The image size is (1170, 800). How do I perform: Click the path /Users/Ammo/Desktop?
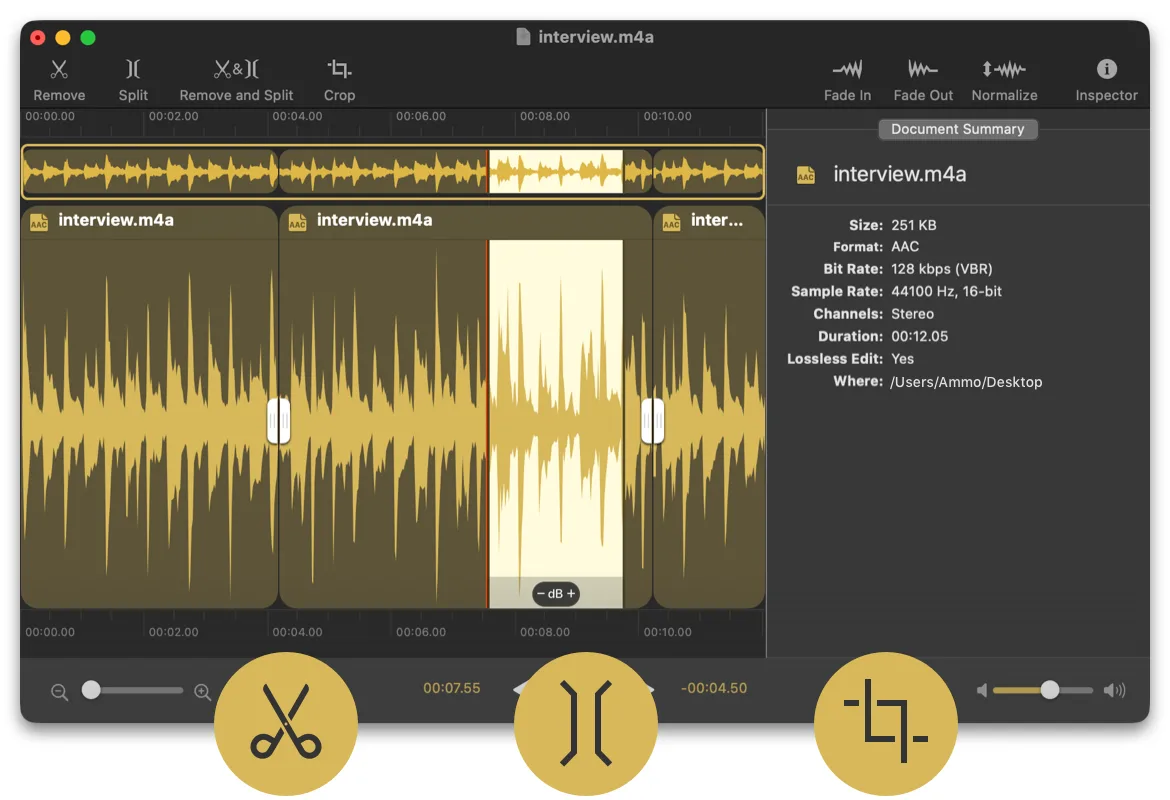coord(966,382)
